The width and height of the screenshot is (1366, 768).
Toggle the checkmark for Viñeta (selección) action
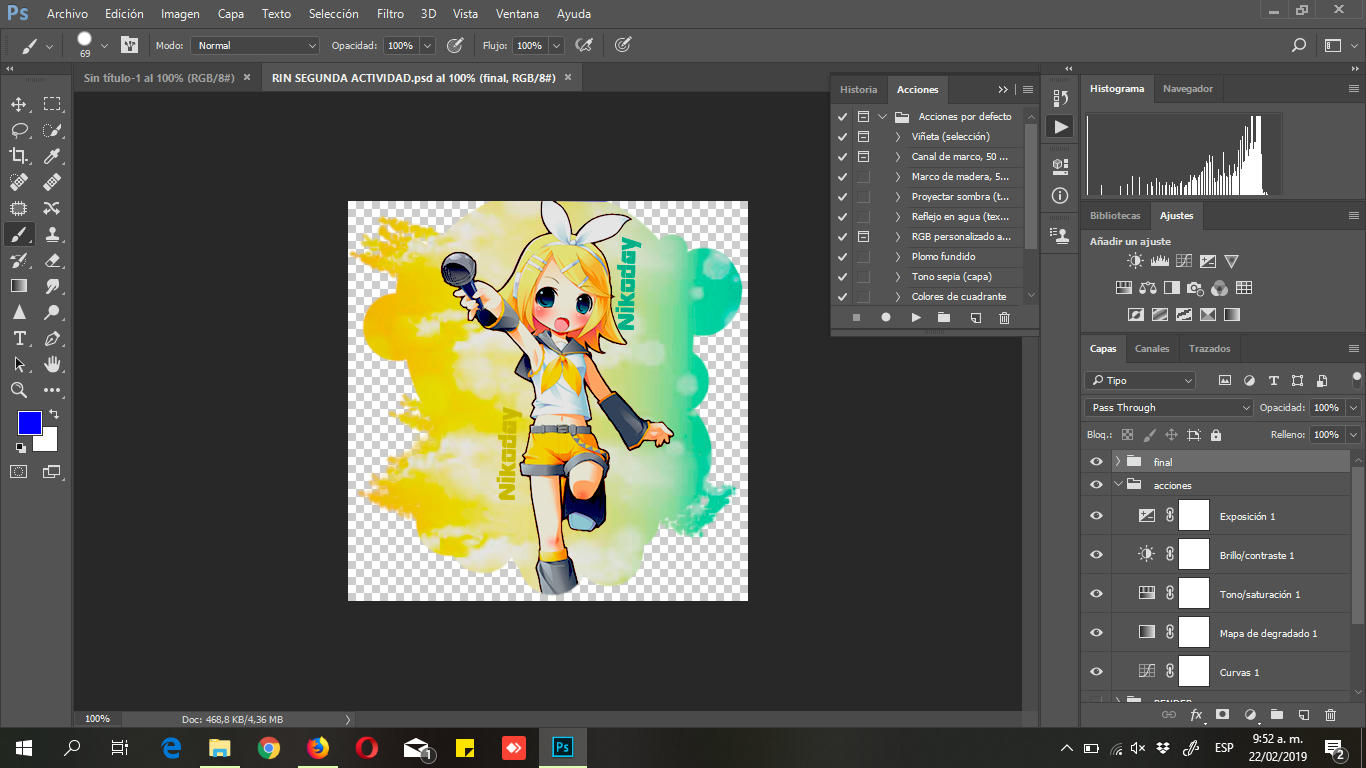(842, 137)
